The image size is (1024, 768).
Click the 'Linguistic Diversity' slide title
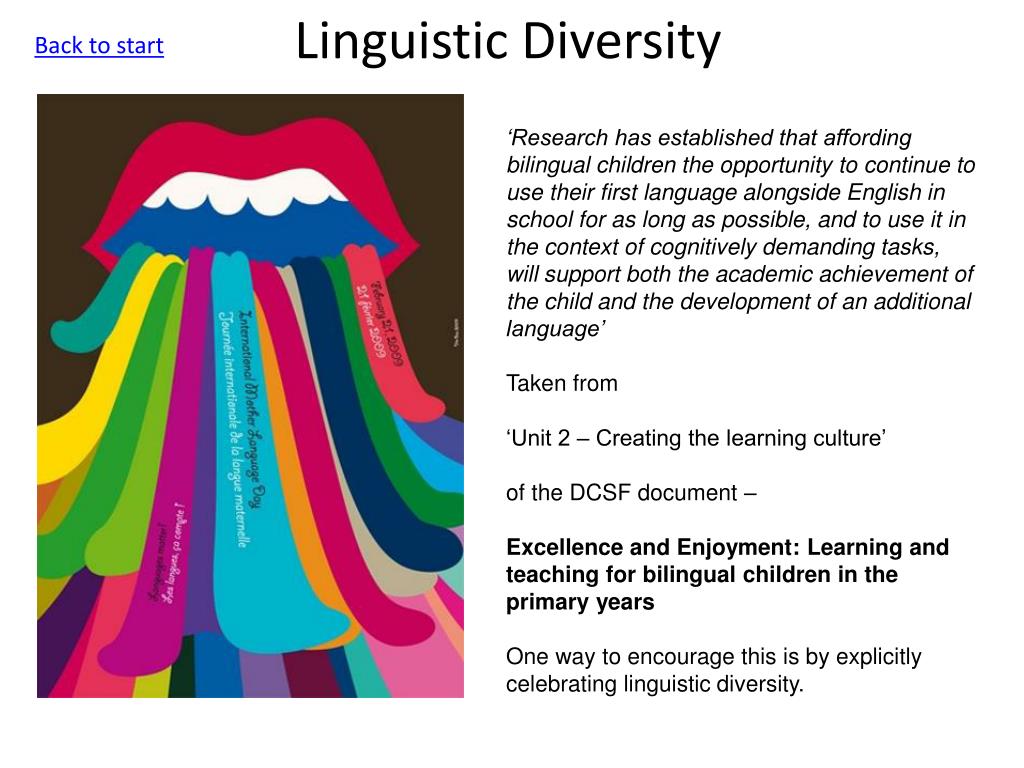508,42
